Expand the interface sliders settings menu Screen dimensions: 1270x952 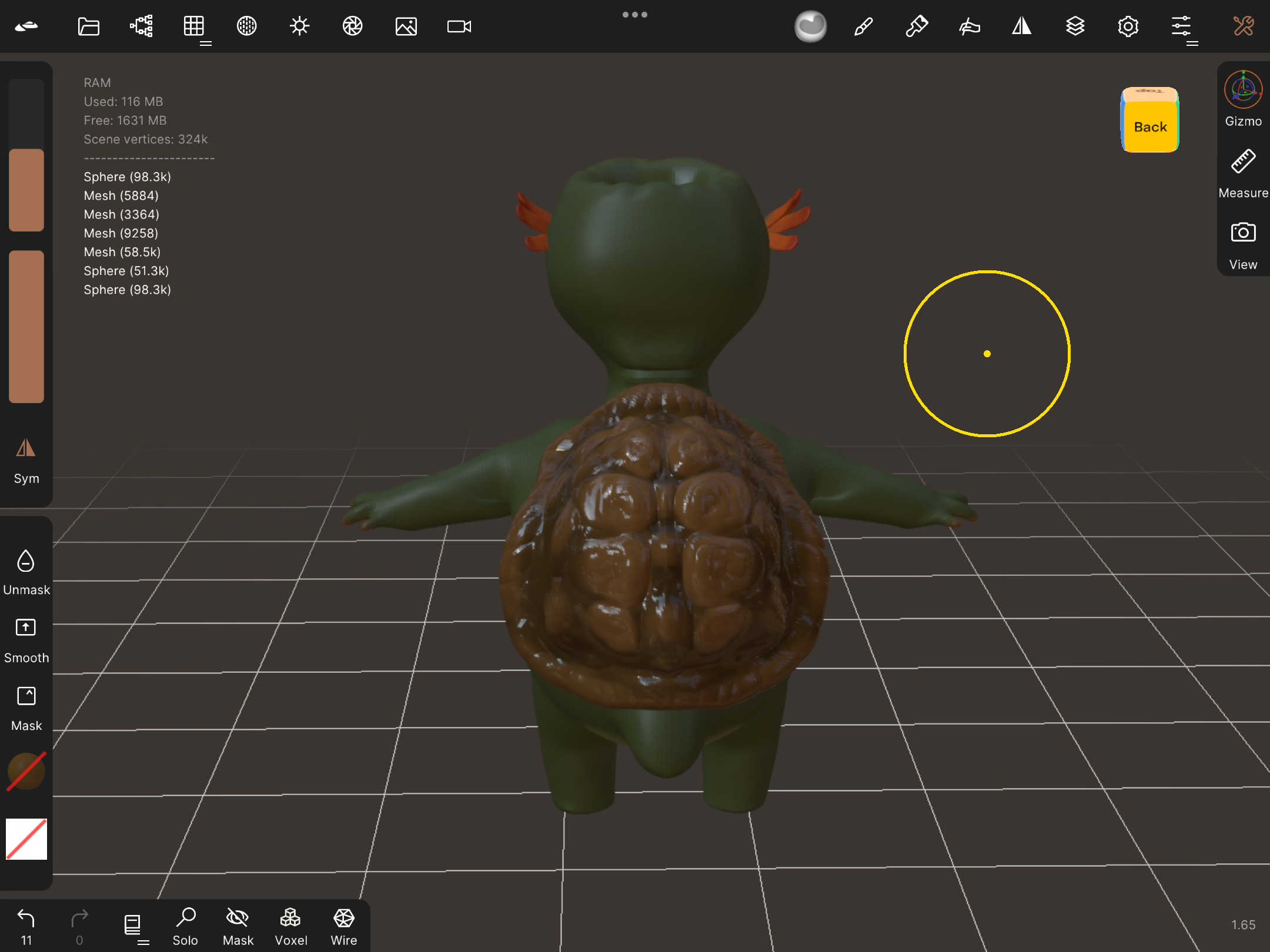coord(1181,26)
